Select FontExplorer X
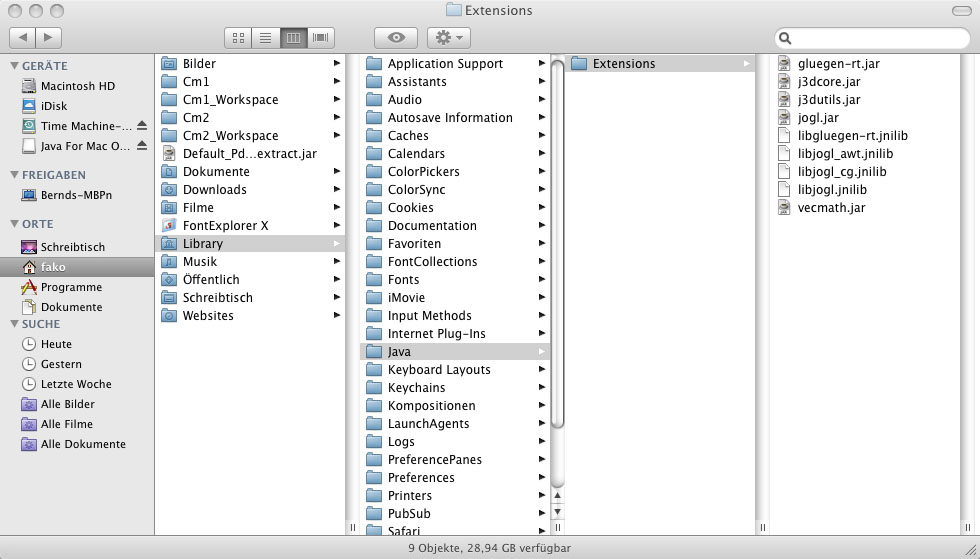The image size is (980, 559). [250, 225]
